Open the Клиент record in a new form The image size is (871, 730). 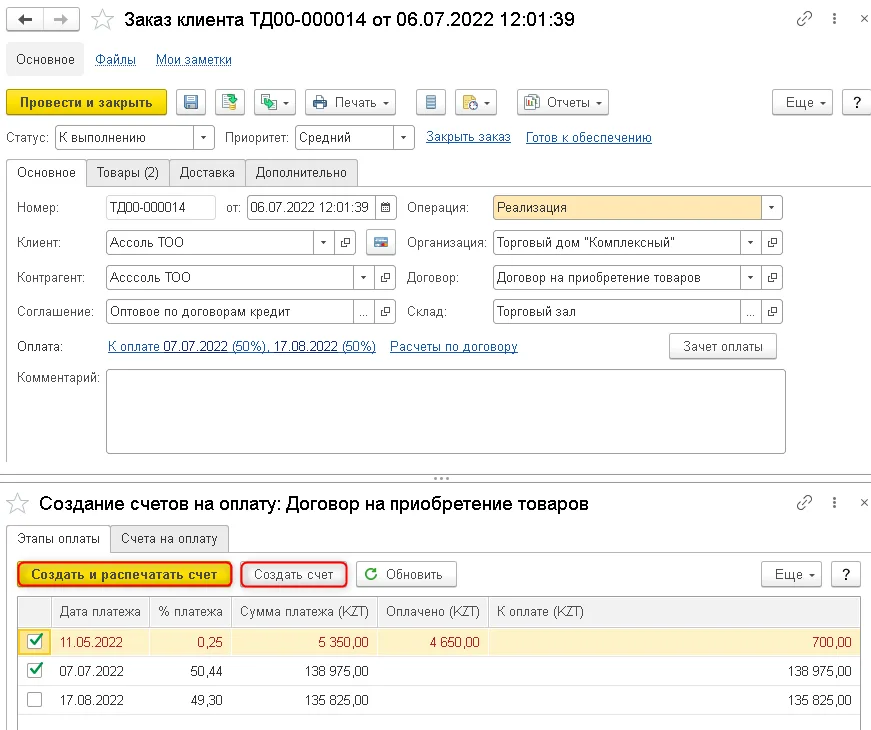click(345, 242)
